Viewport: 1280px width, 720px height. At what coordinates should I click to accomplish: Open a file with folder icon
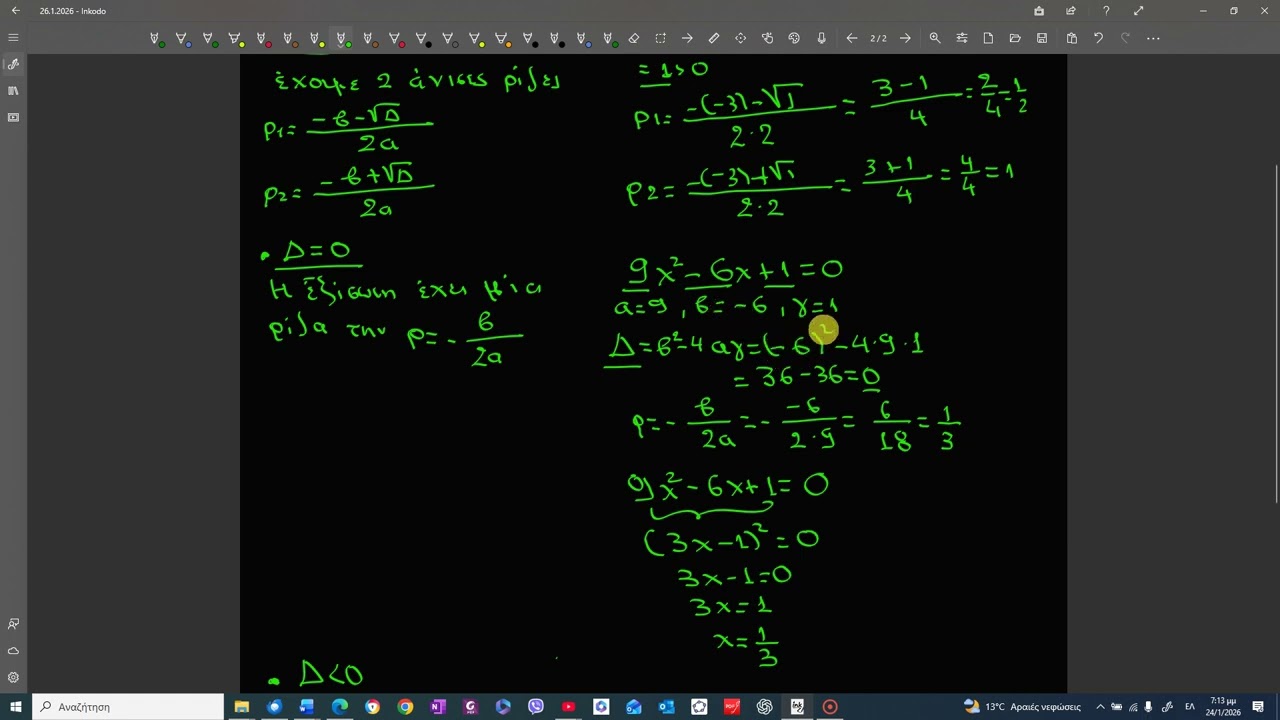(1015, 38)
